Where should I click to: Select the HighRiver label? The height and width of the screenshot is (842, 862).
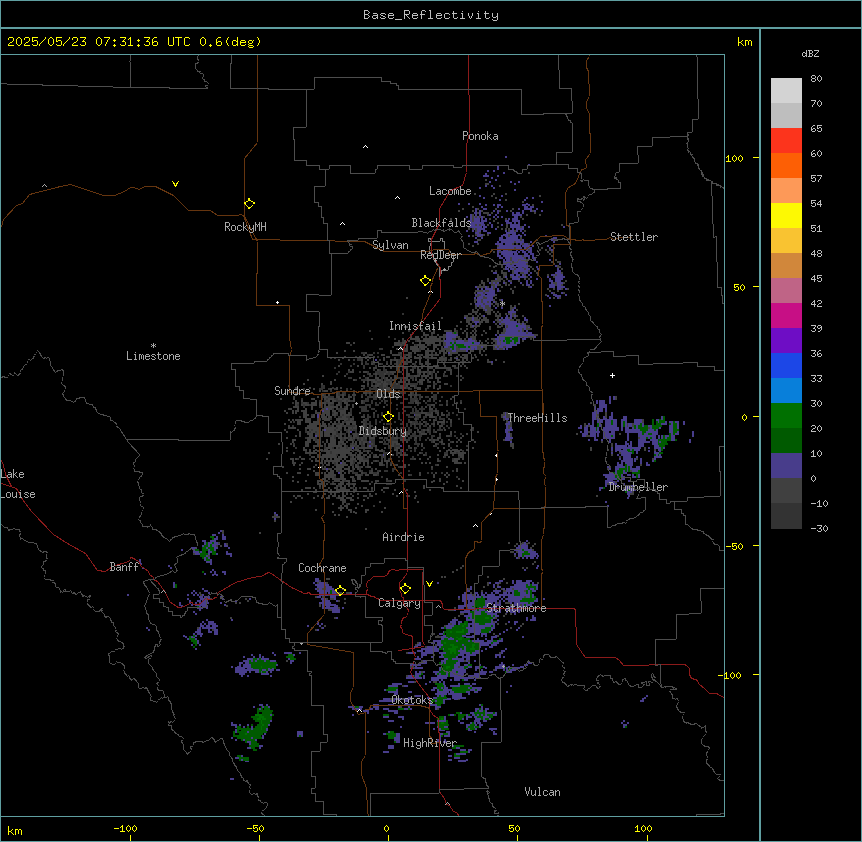[430, 743]
